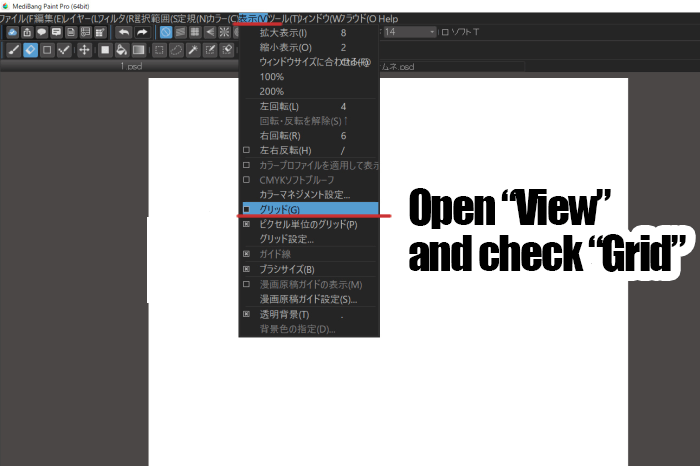Check the グリッド(G) grid option
Image resolution: width=700 pixels, height=466 pixels.
pyautogui.click(x=309, y=209)
